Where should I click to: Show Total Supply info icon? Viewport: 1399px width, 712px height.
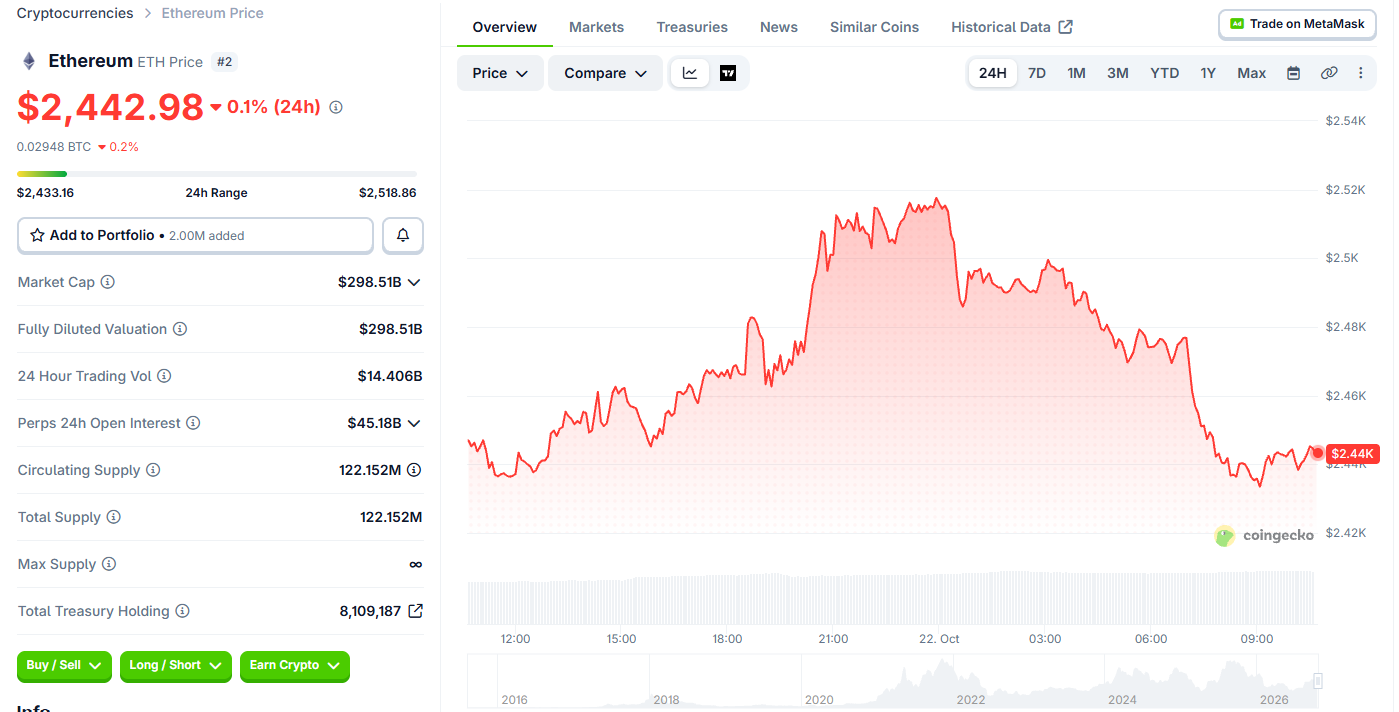pyautogui.click(x=114, y=517)
